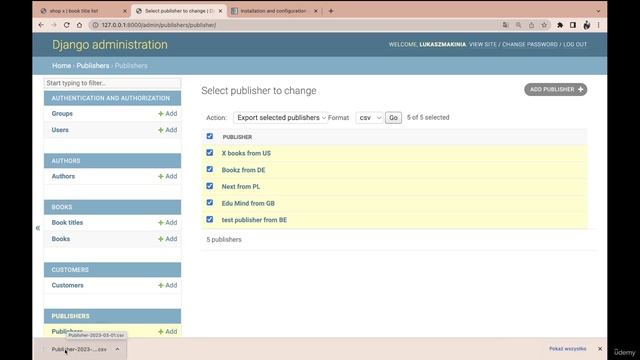
Task: Click the sidebar filter input field
Action: pos(112,83)
